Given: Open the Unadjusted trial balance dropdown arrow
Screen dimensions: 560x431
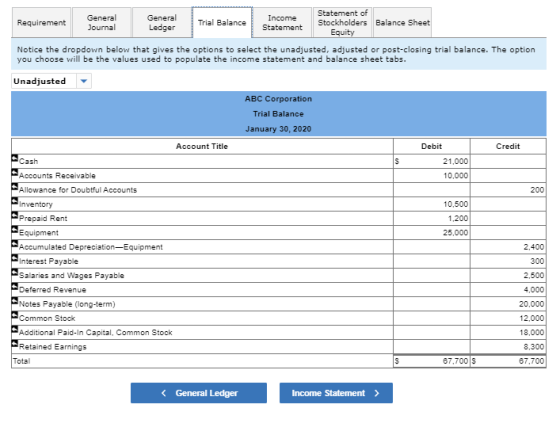Looking at the screenshot, I should tap(84, 81).
